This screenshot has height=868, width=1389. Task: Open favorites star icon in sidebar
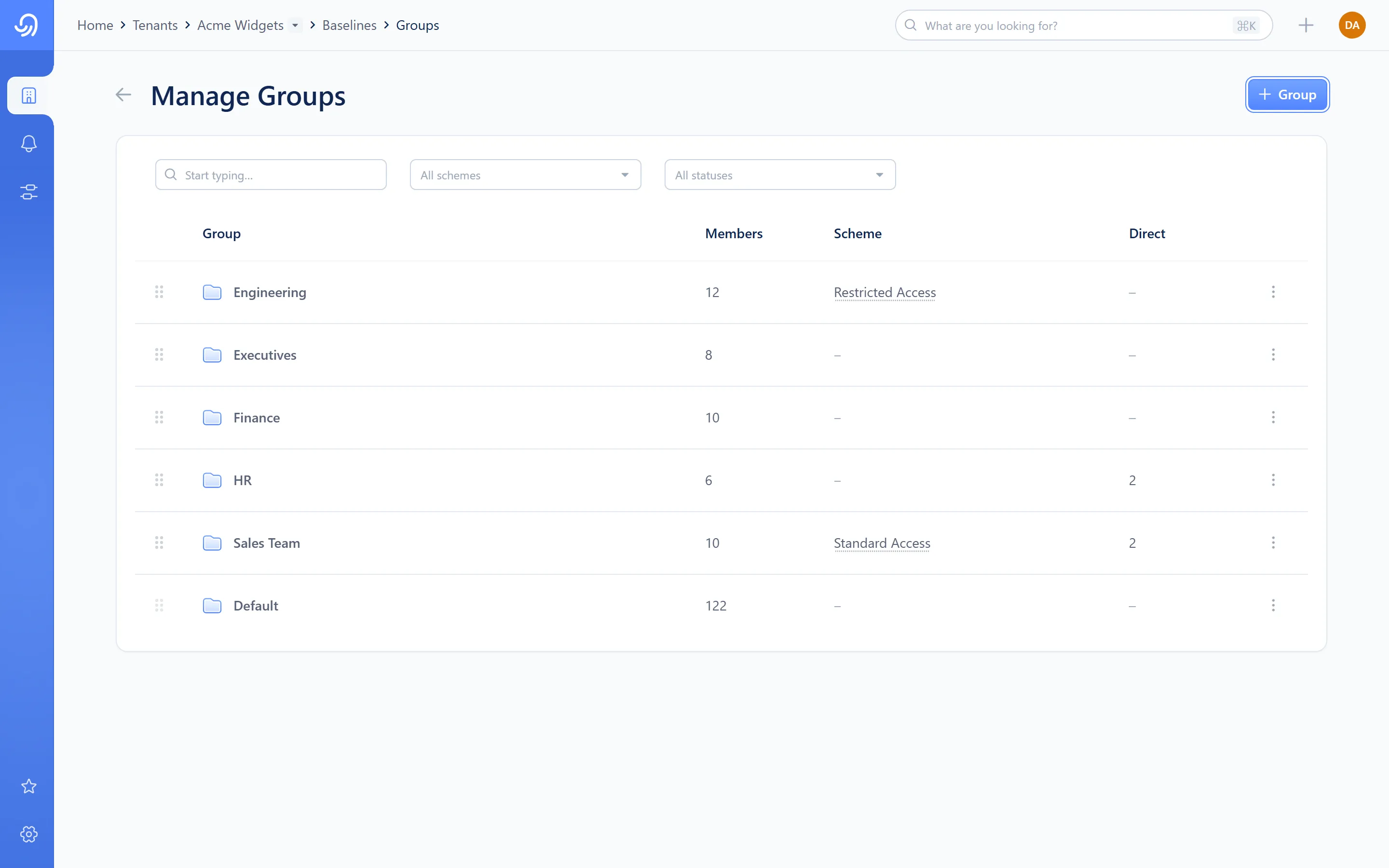tap(29, 786)
